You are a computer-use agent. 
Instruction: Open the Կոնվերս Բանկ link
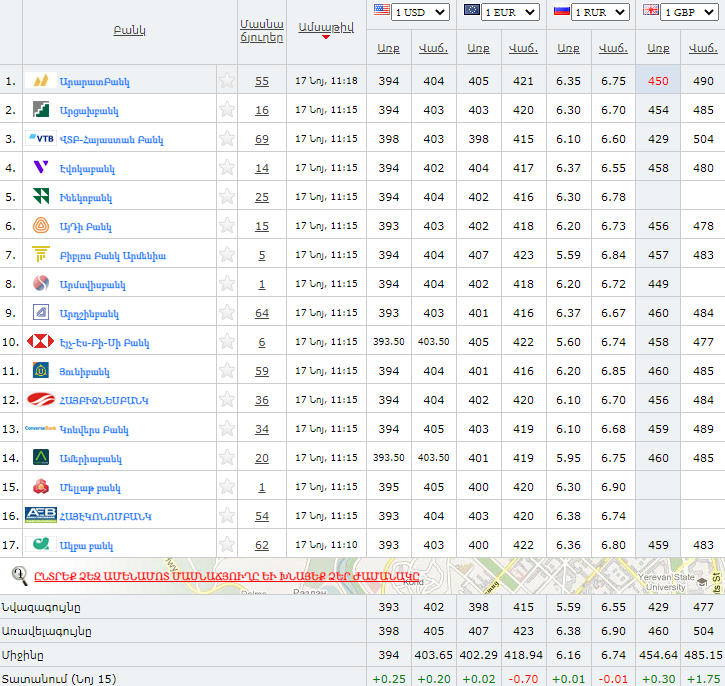point(94,429)
